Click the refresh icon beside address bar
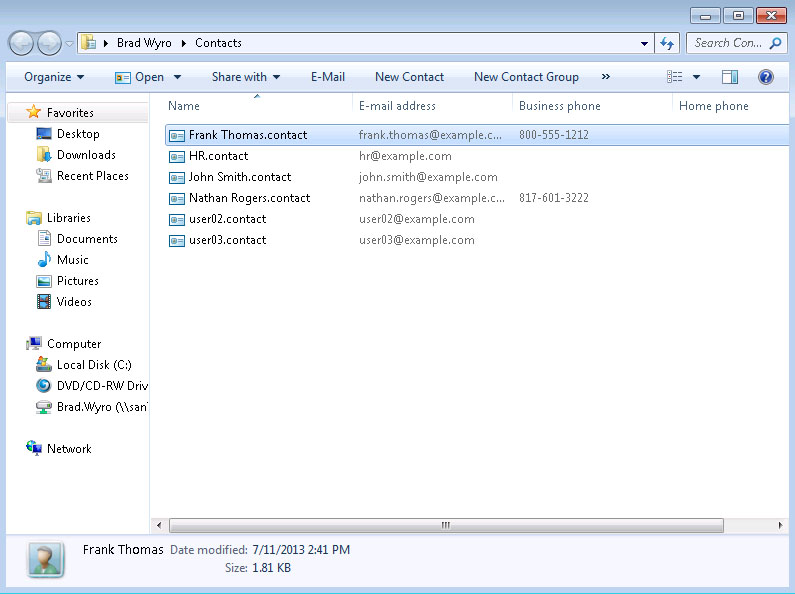Screen dimensions: 795x594 [x=668, y=43]
